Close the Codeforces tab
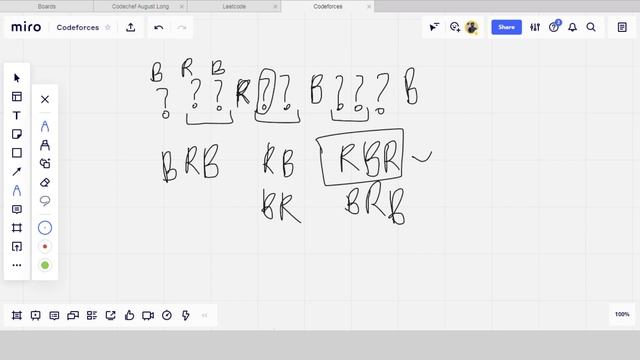The image size is (640, 360). point(369,7)
